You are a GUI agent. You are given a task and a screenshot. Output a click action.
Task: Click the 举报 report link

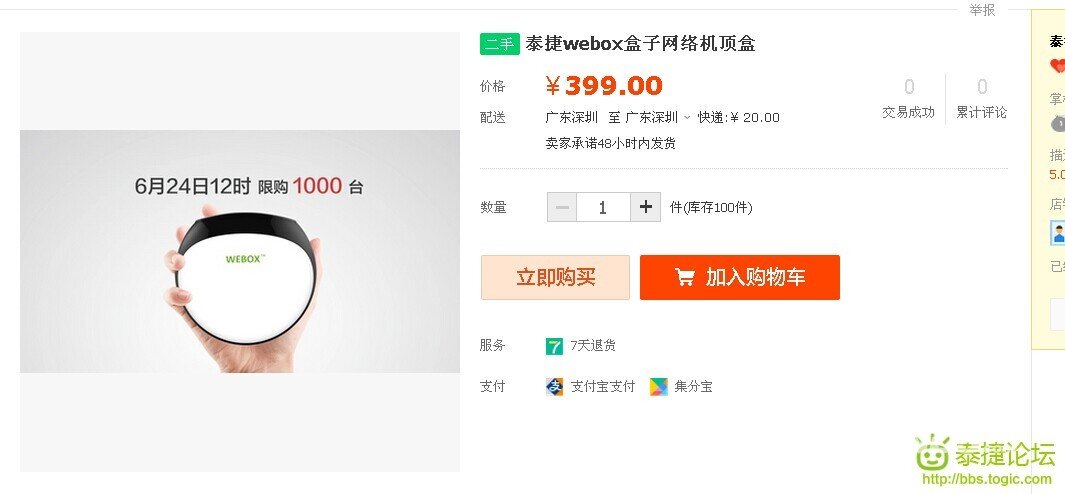pyautogui.click(x=982, y=10)
